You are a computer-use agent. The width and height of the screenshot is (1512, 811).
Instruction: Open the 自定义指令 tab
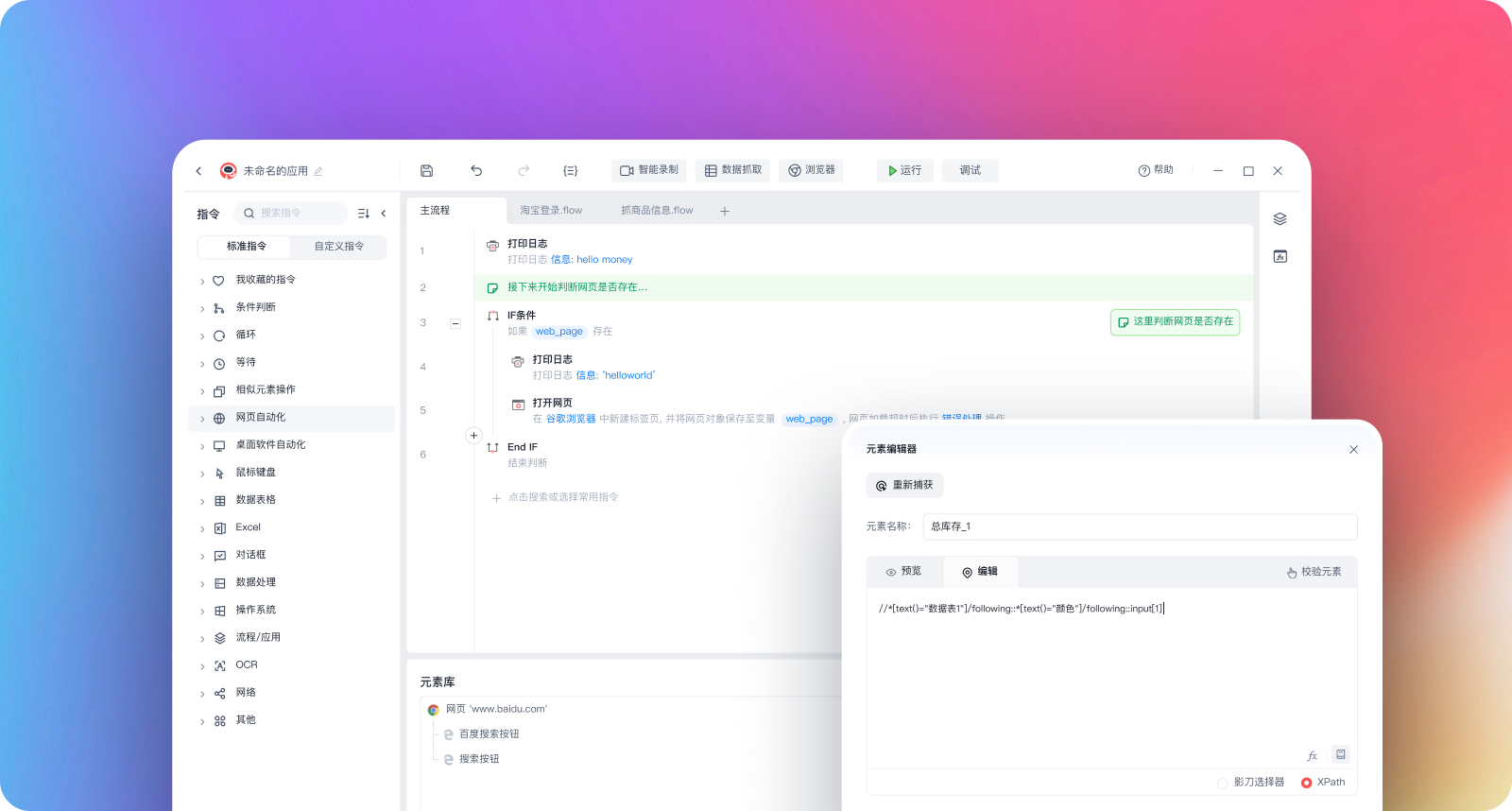tap(338, 247)
